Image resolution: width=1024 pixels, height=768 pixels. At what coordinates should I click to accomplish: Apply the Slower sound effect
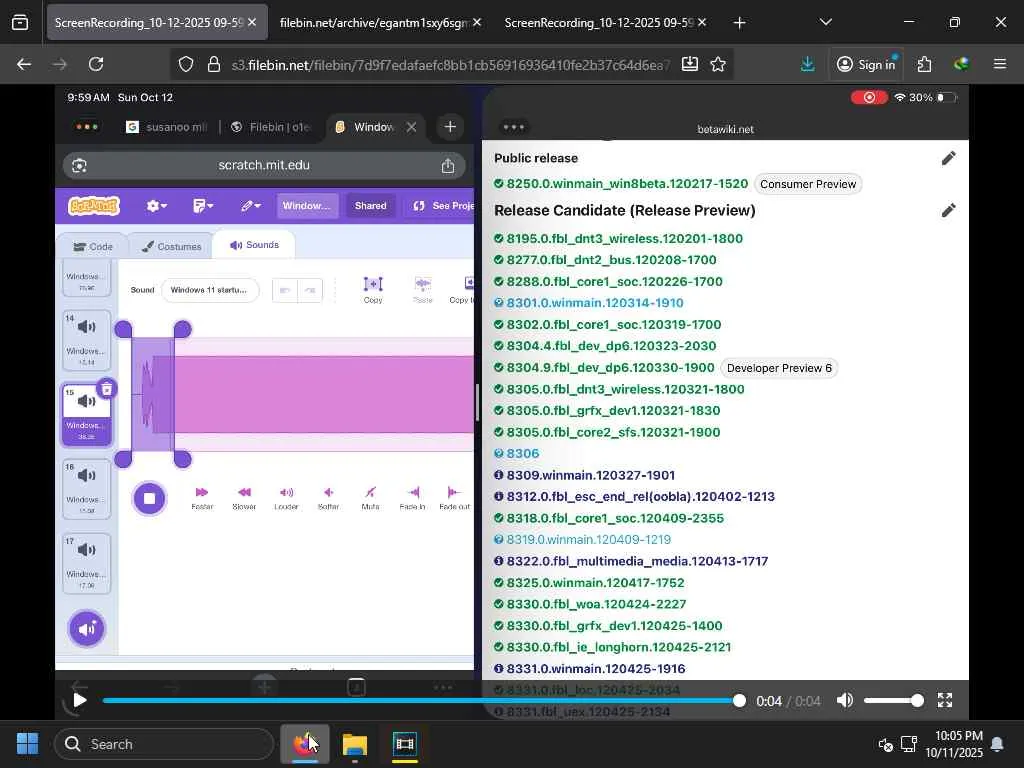point(244,498)
